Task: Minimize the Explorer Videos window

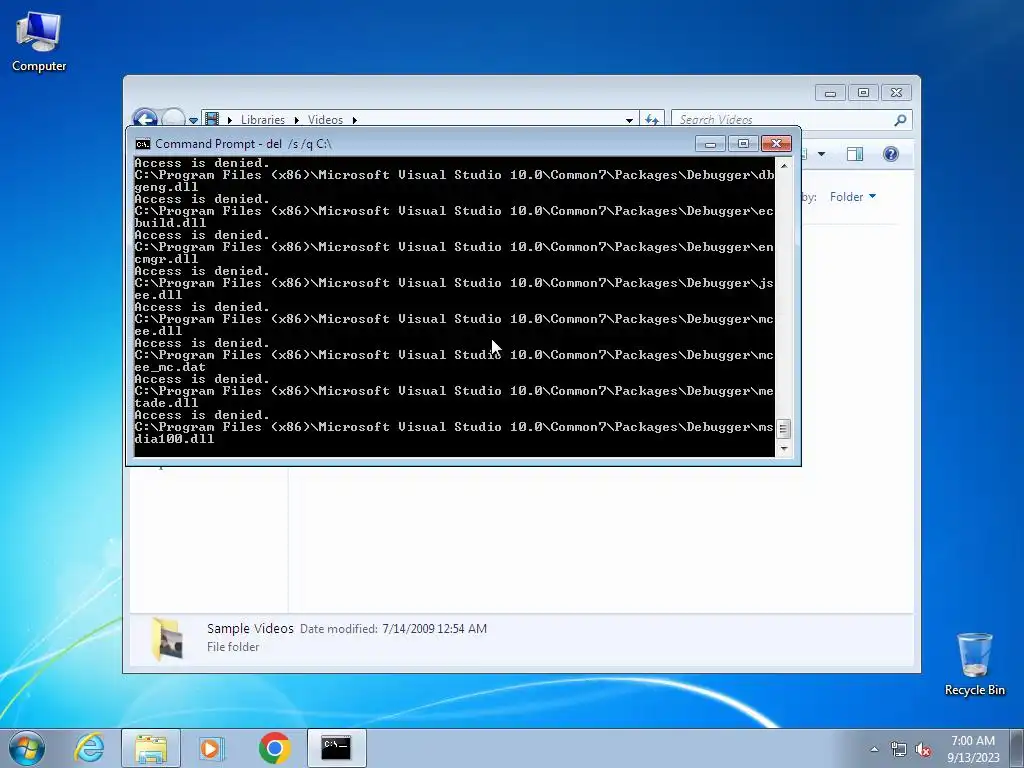Action: pyautogui.click(x=830, y=93)
